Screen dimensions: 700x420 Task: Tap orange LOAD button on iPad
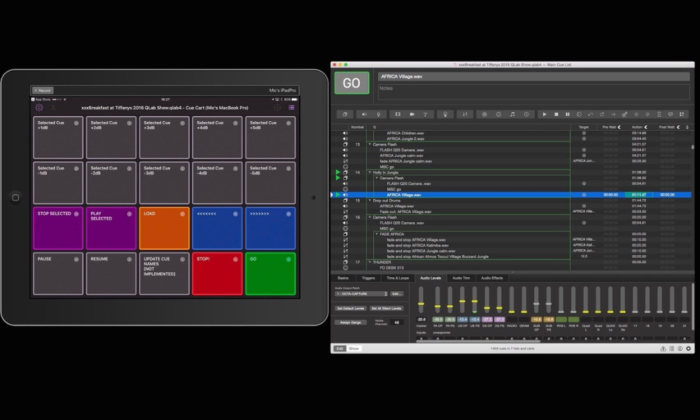tap(164, 229)
